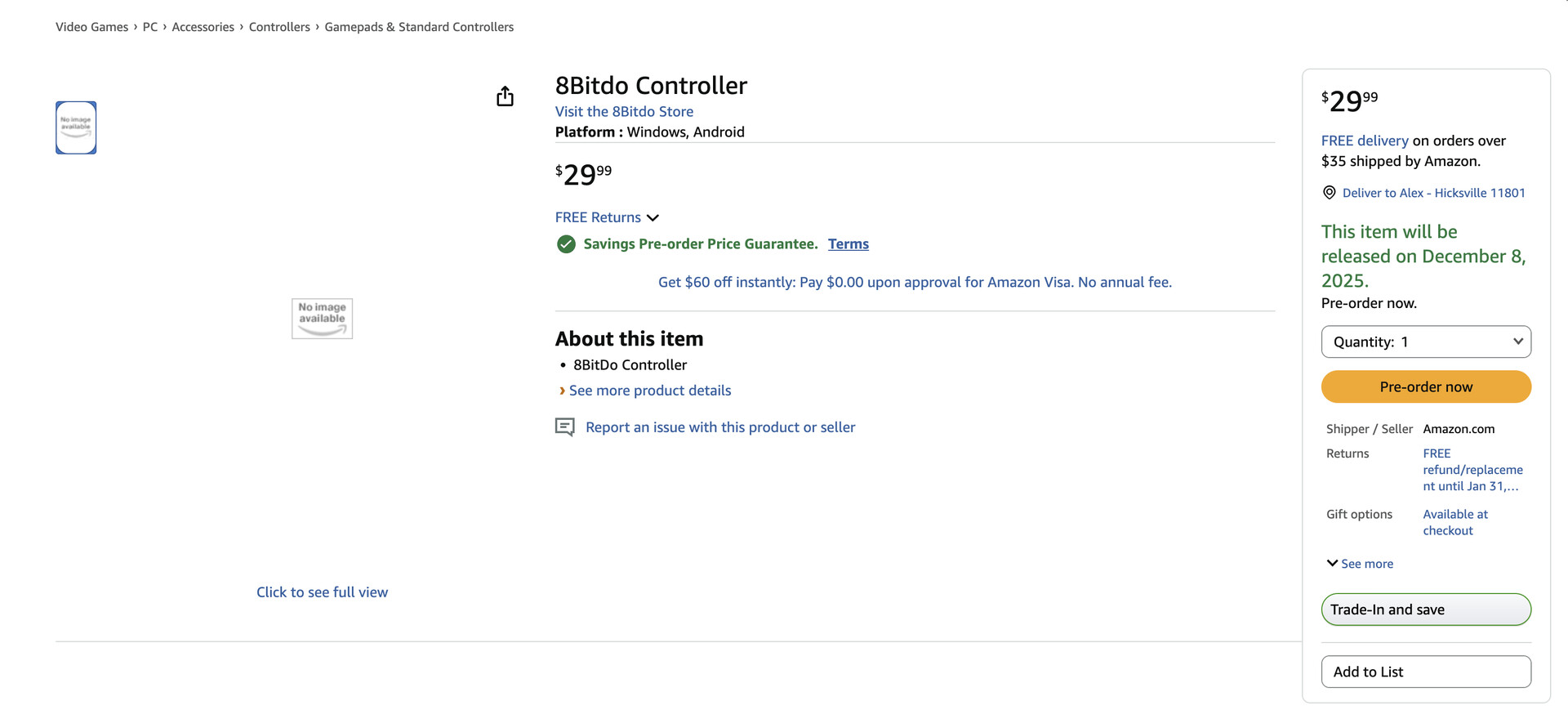Click the report issue speech bubble icon

click(x=564, y=427)
